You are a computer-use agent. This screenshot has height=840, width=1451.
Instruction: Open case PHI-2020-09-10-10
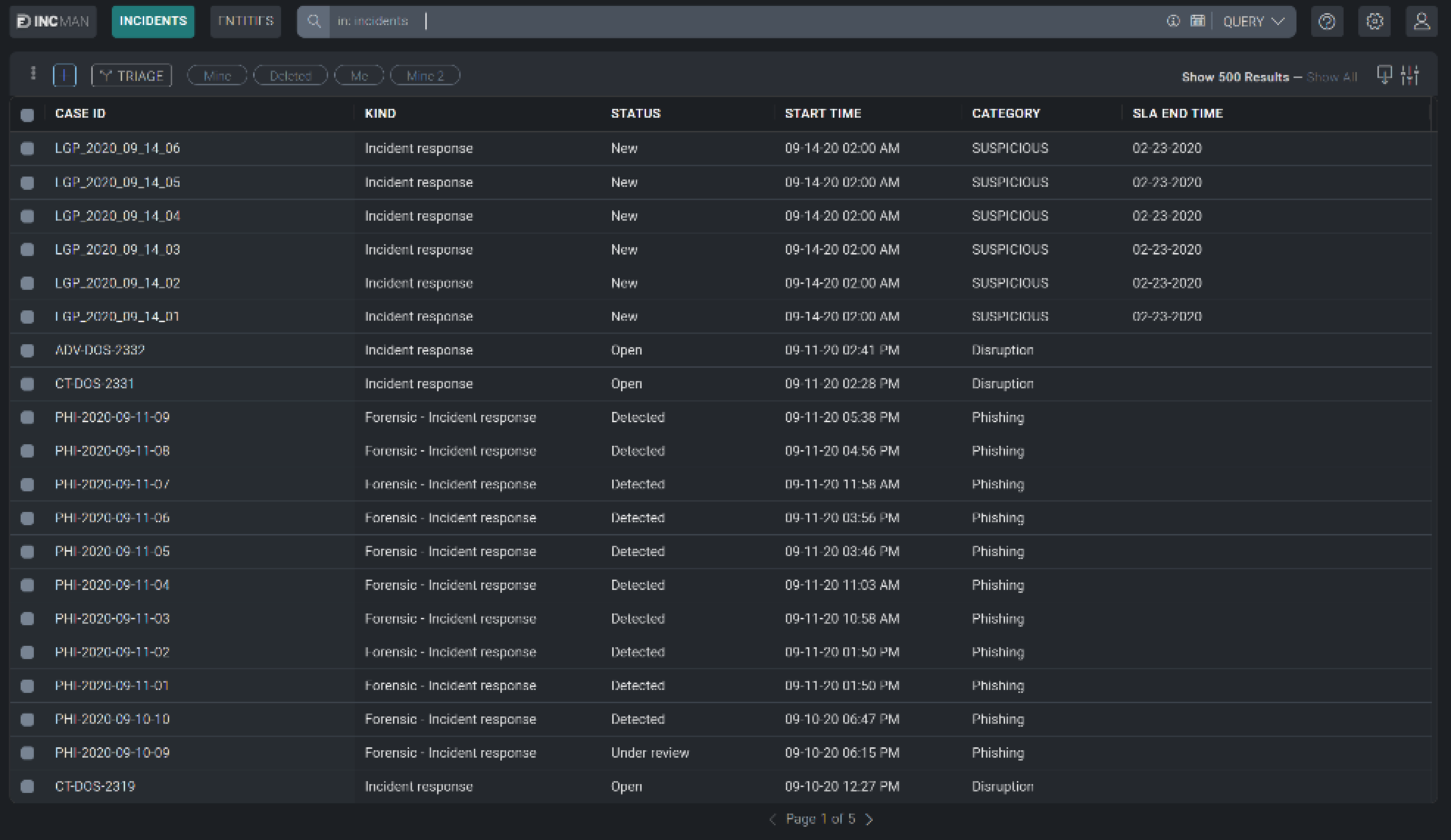[x=112, y=719]
